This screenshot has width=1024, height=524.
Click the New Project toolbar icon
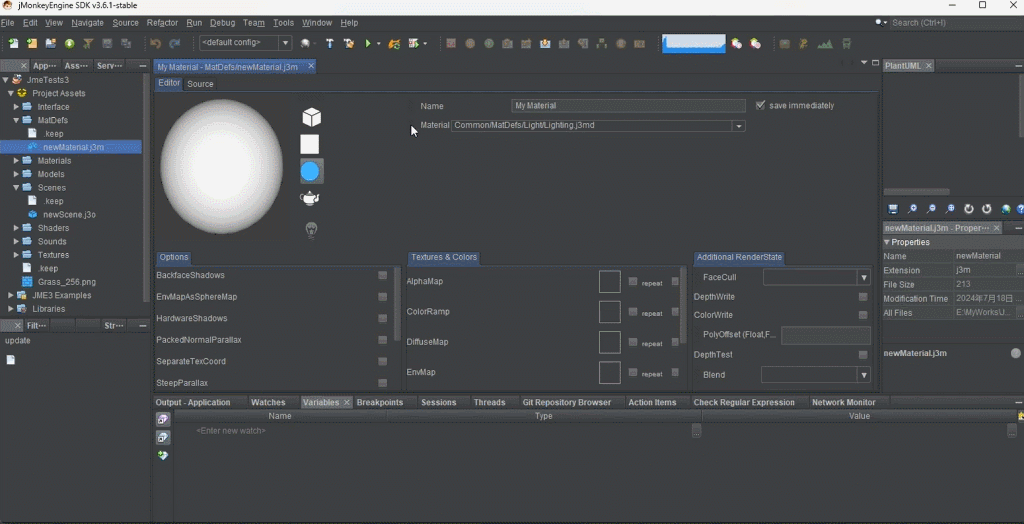32,44
